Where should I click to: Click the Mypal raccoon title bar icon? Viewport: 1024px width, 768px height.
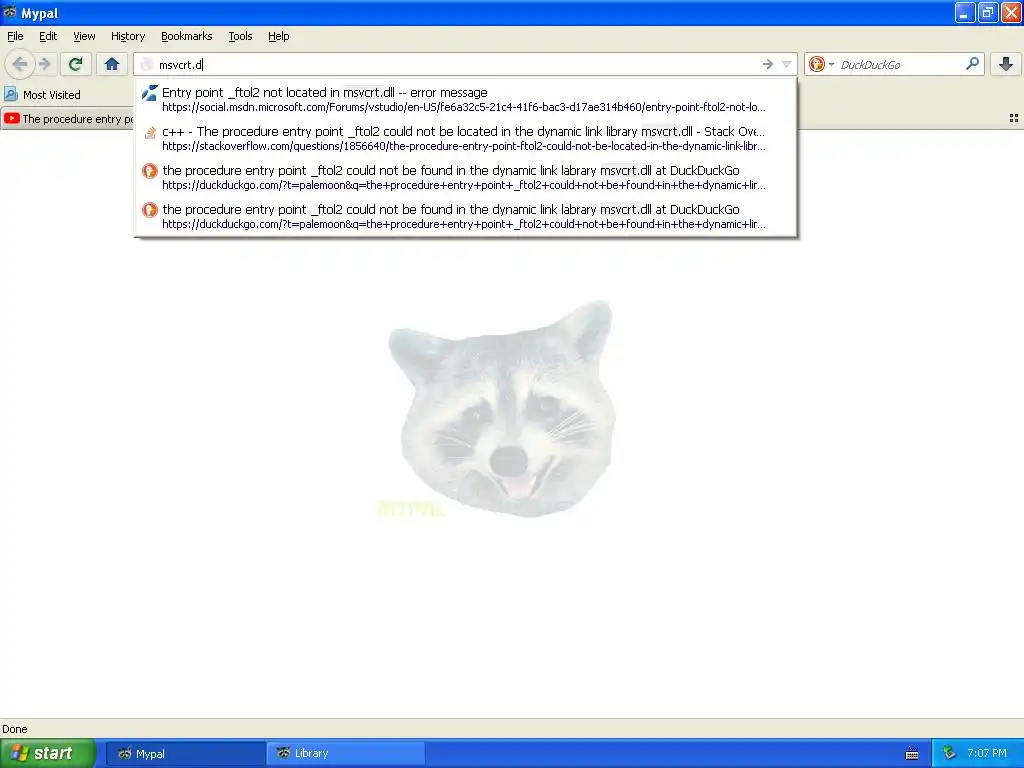click(10, 12)
